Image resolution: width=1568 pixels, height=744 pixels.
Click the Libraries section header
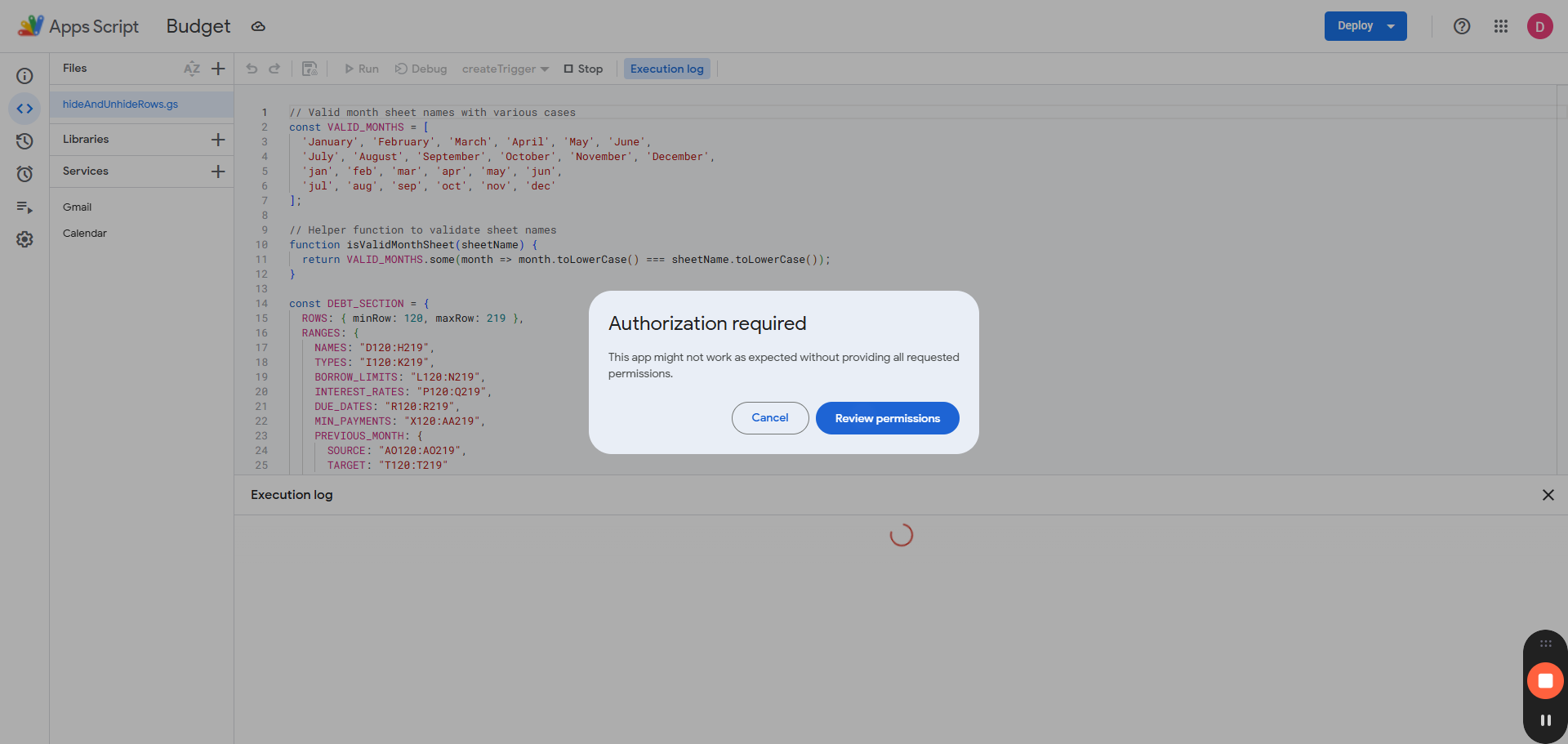click(86, 140)
